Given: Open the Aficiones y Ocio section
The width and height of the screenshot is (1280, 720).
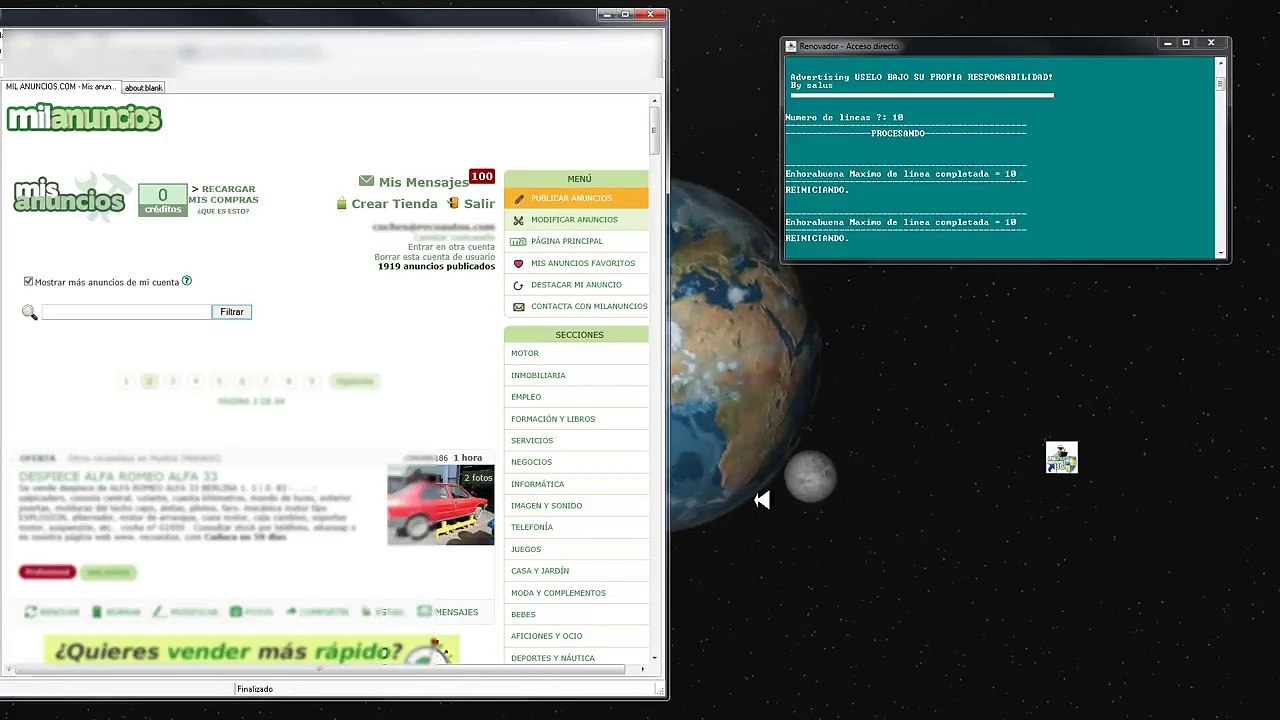Looking at the screenshot, I should tap(576, 636).
